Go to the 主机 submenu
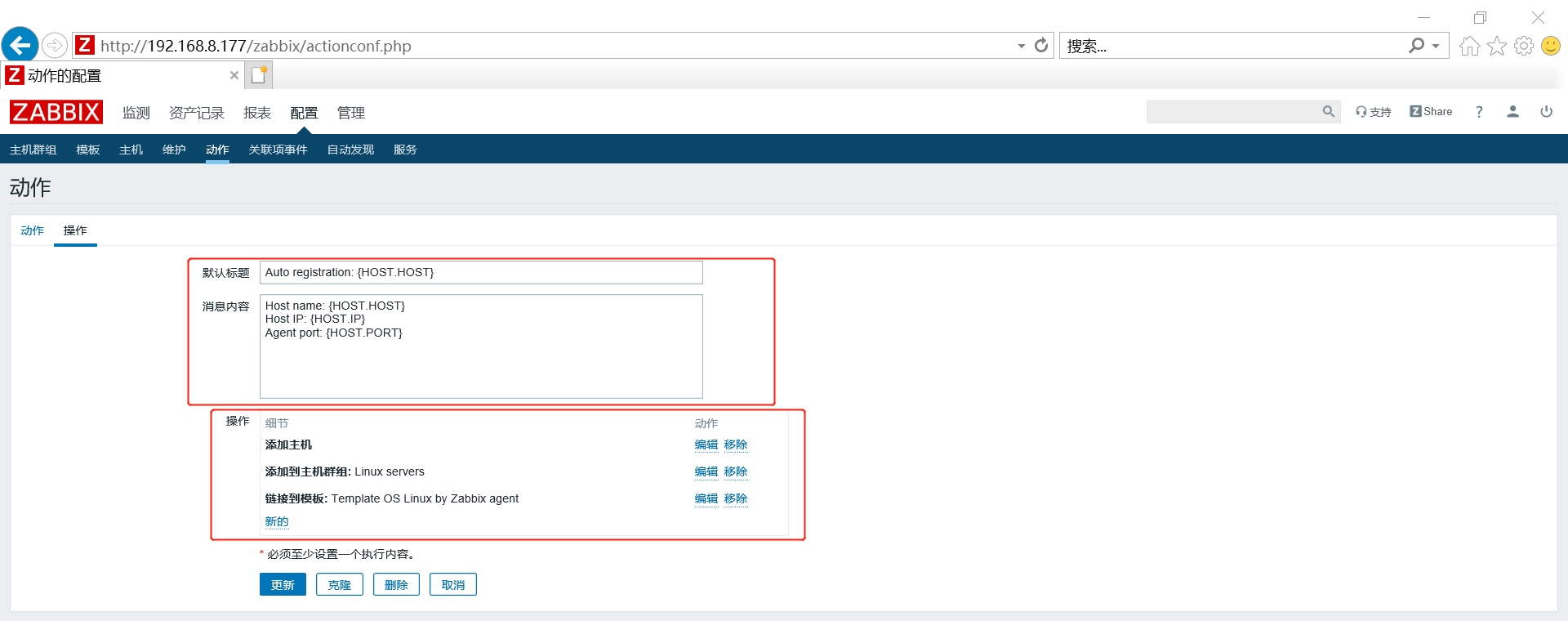This screenshot has width=1568, height=621. tap(131, 150)
